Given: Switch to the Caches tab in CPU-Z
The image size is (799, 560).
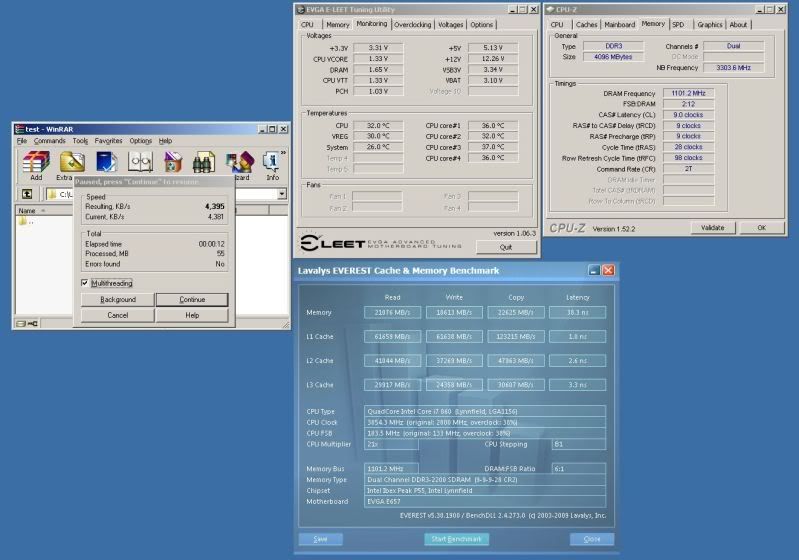Looking at the screenshot, I should click(x=587, y=24).
